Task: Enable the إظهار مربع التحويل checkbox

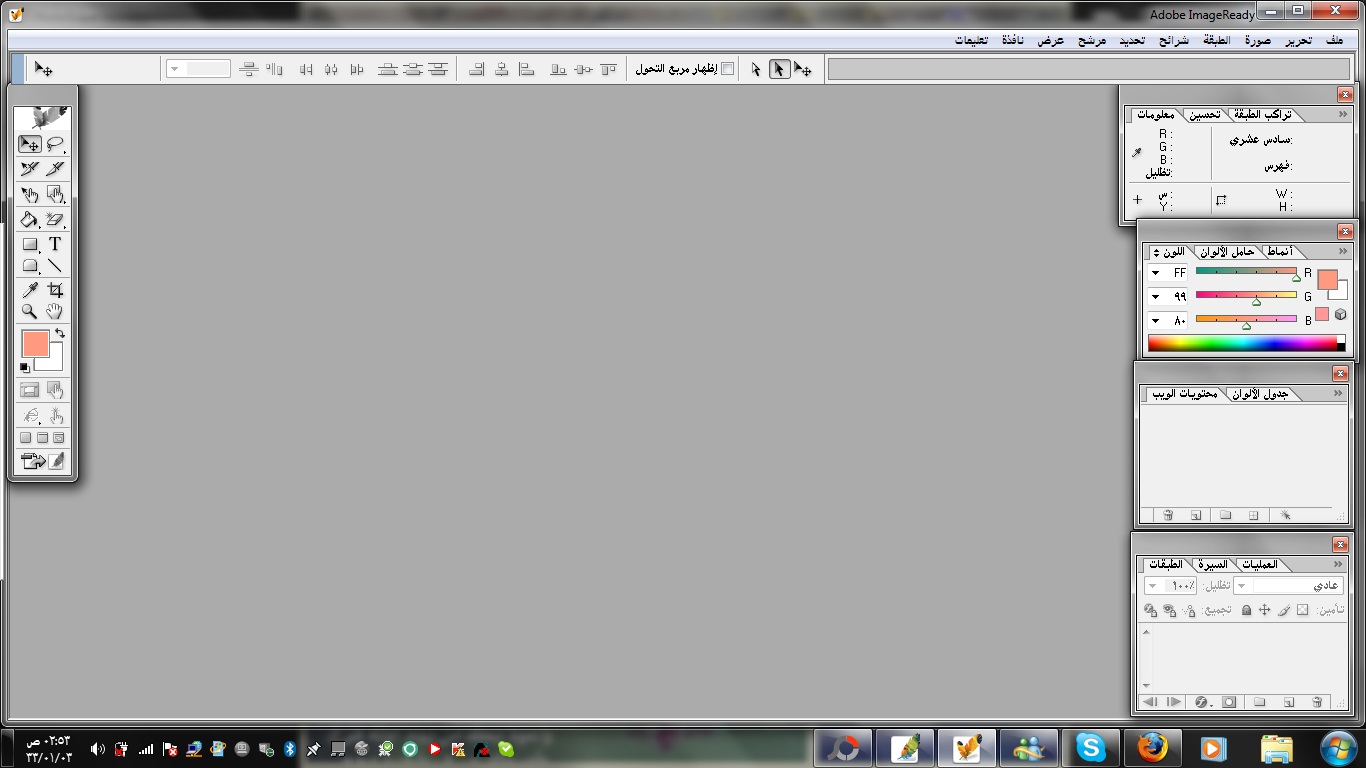Action: coord(728,69)
